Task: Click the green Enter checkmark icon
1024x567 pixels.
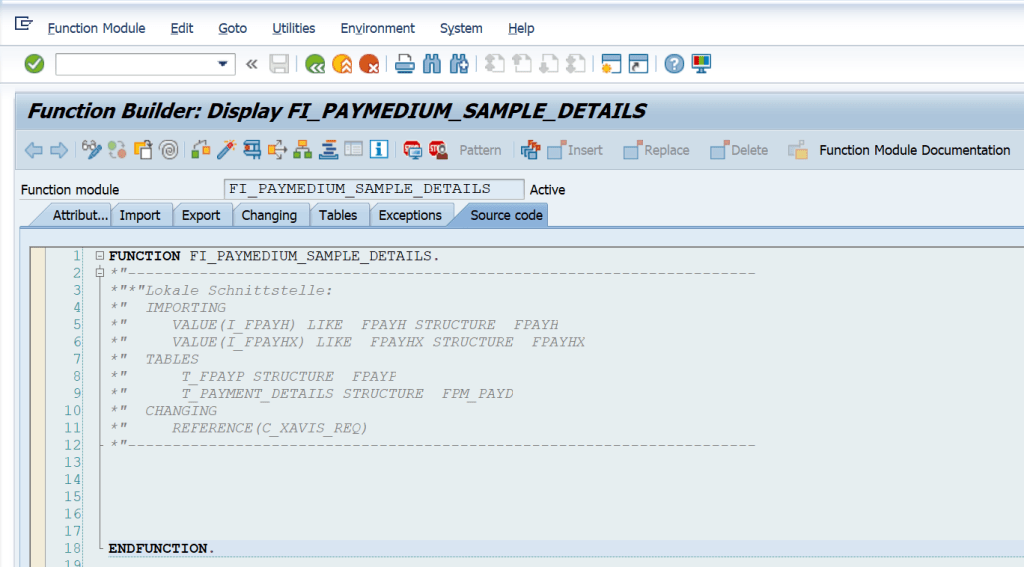Action: pos(34,64)
